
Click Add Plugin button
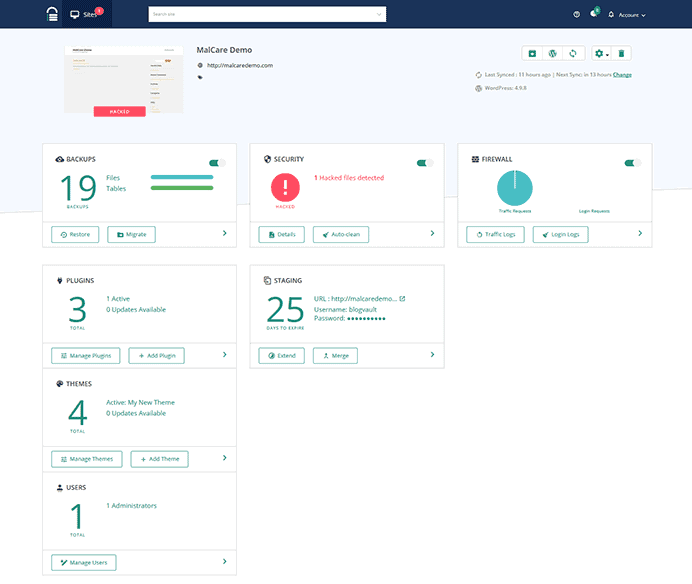coord(157,356)
